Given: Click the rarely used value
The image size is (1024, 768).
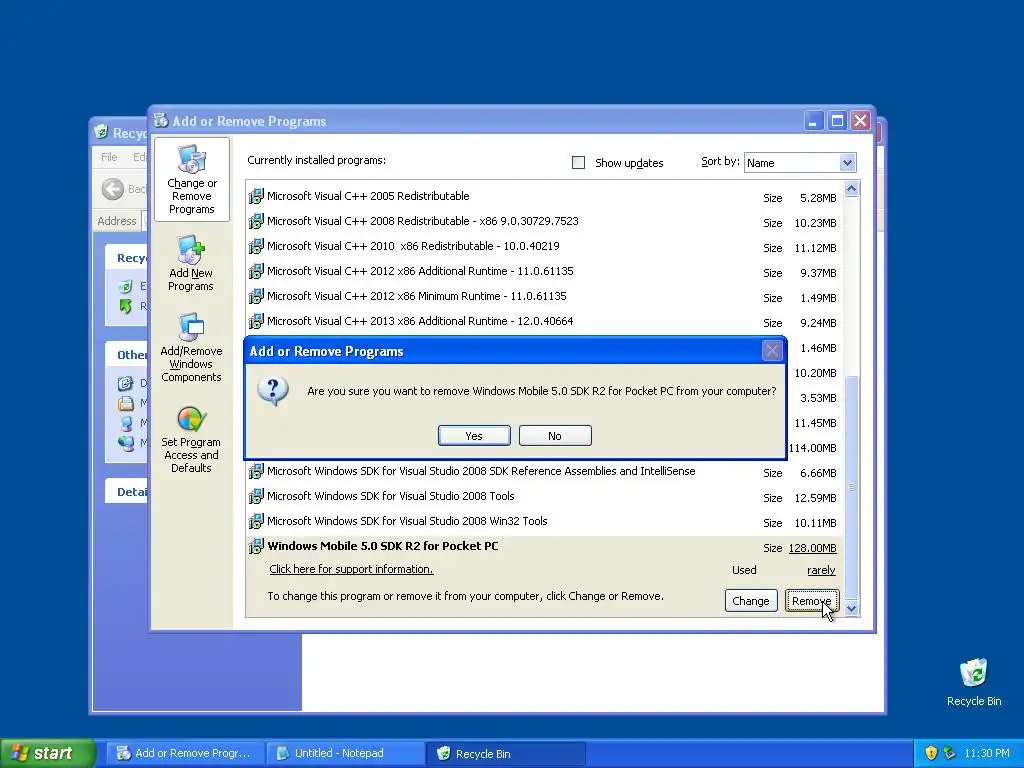Looking at the screenshot, I should [821, 570].
